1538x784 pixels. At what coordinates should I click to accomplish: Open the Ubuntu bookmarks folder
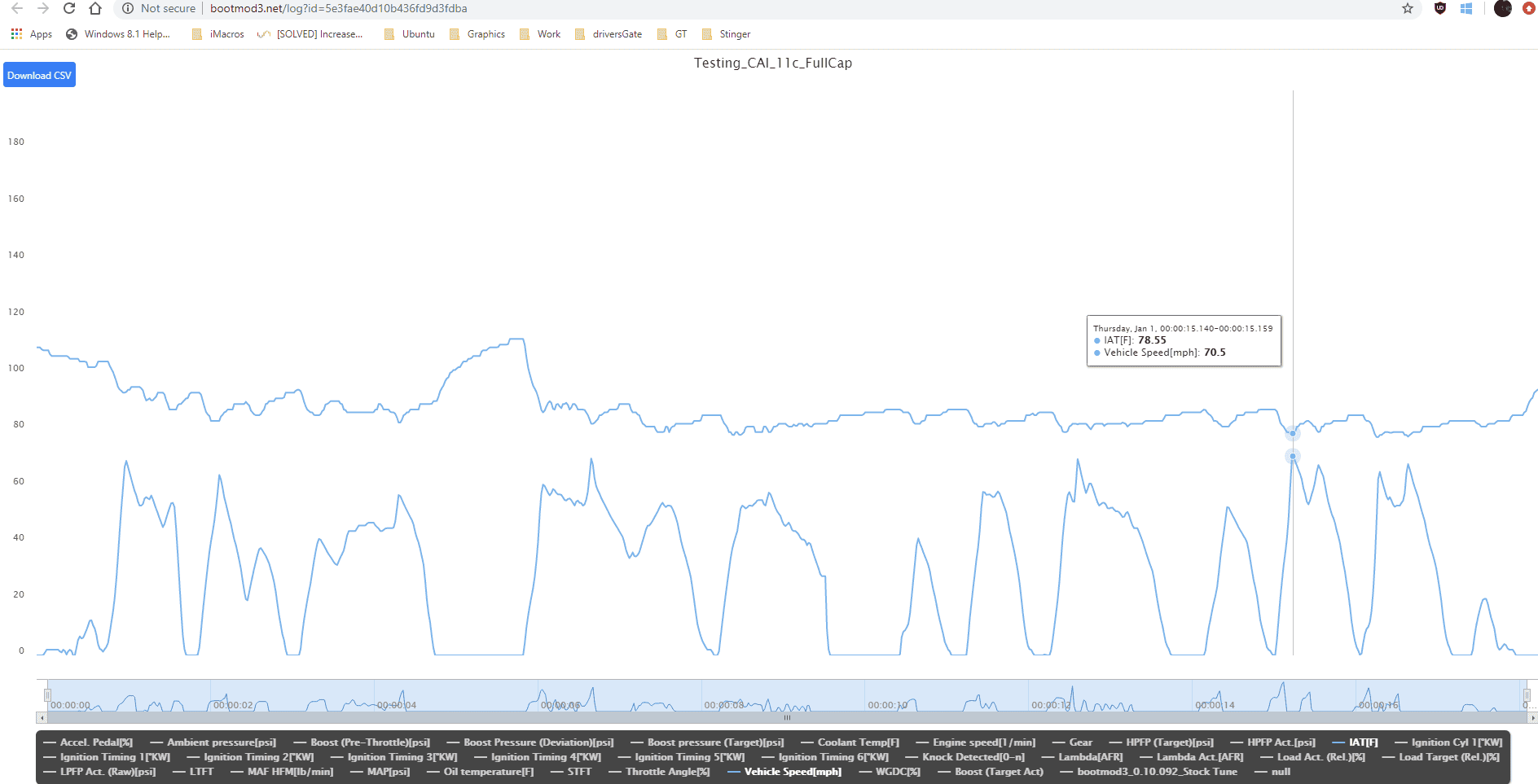[x=410, y=34]
